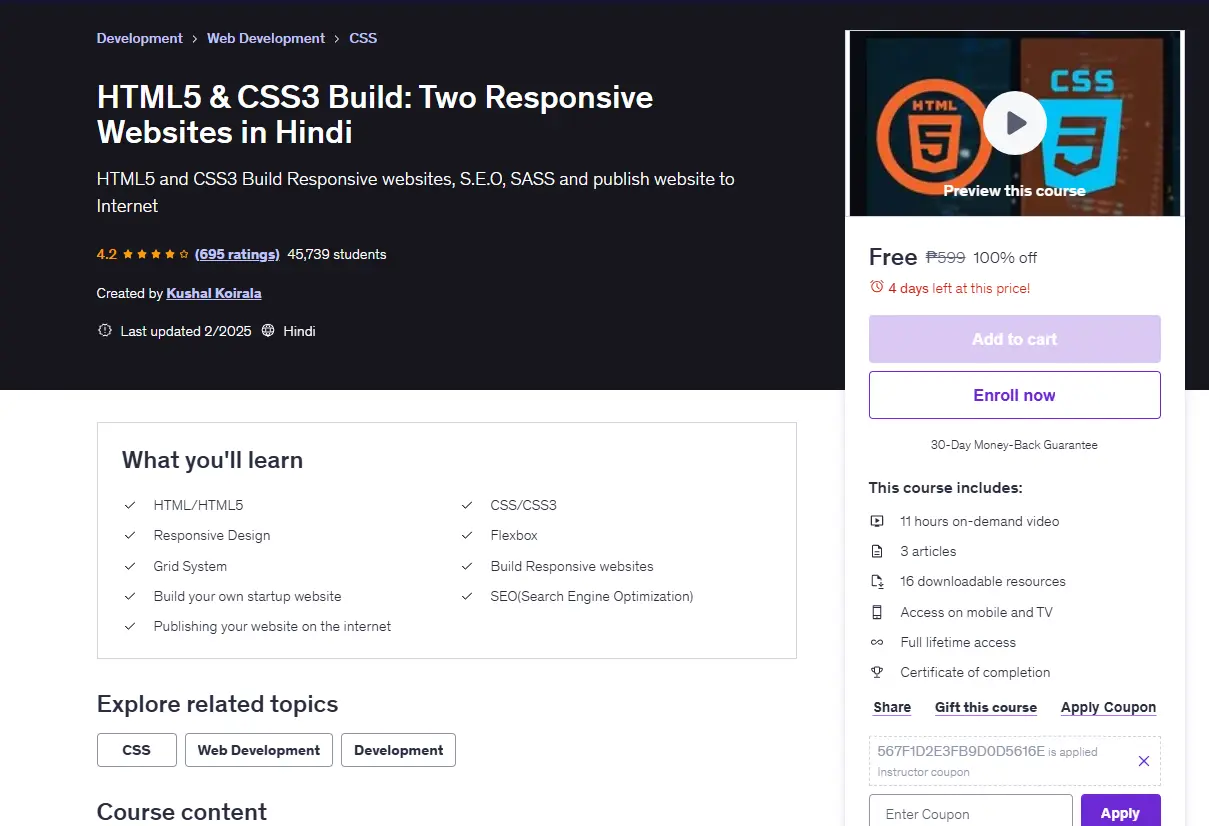
Task: Click the on-demand video icon
Action: 877,521
